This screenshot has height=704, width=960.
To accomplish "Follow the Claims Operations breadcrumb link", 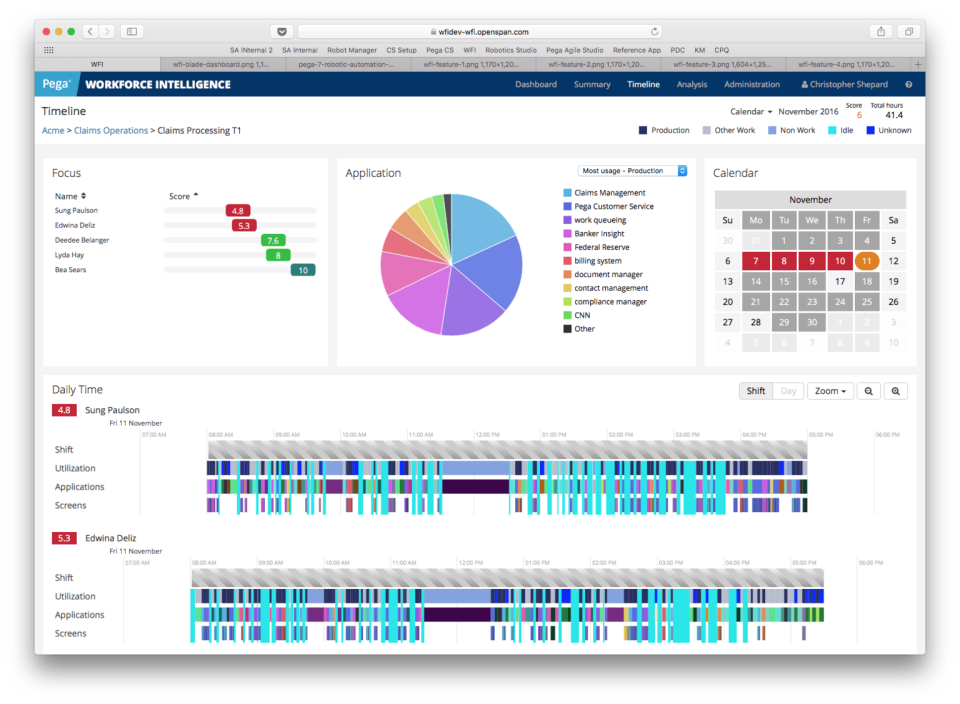I will (110, 130).
